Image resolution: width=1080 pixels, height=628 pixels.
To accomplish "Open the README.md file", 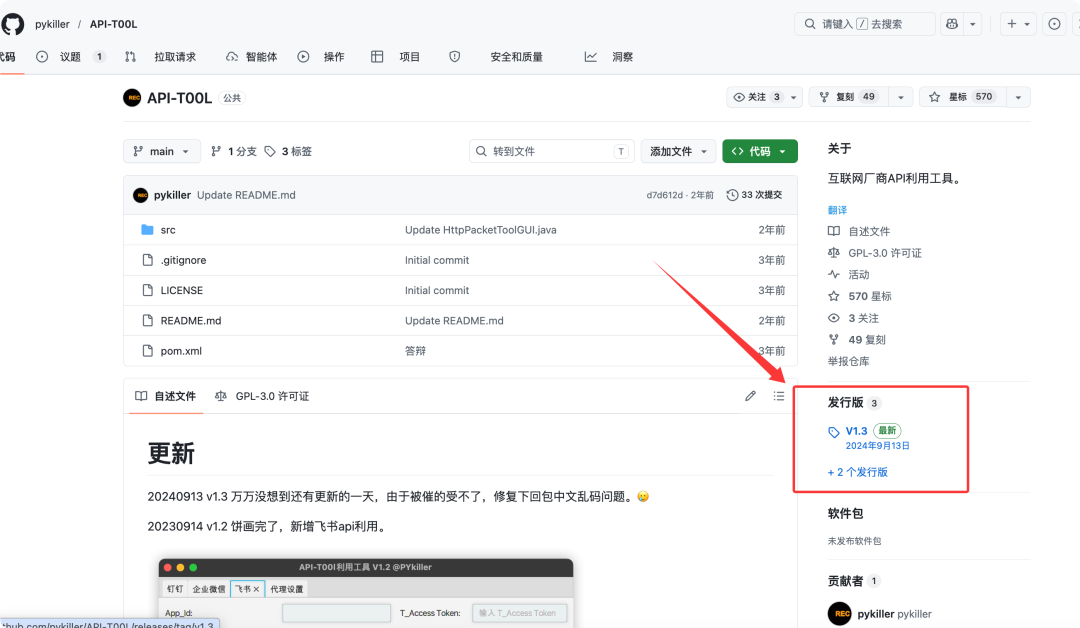I will click(x=191, y=321).
